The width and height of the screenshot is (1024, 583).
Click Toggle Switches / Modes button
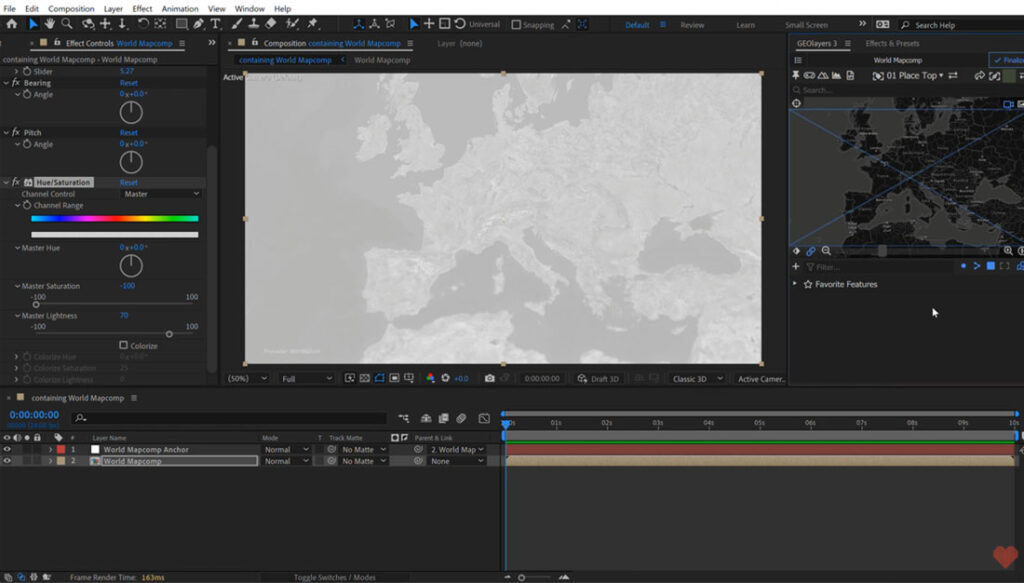point(334,577)
